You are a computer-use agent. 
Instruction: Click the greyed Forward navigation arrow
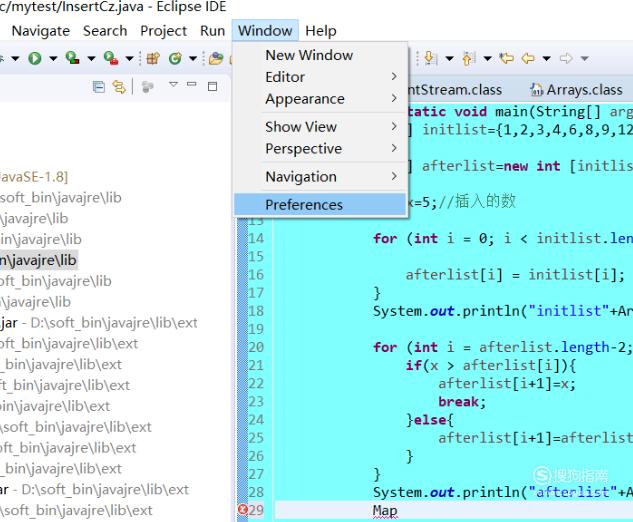[x=566, y=59]
